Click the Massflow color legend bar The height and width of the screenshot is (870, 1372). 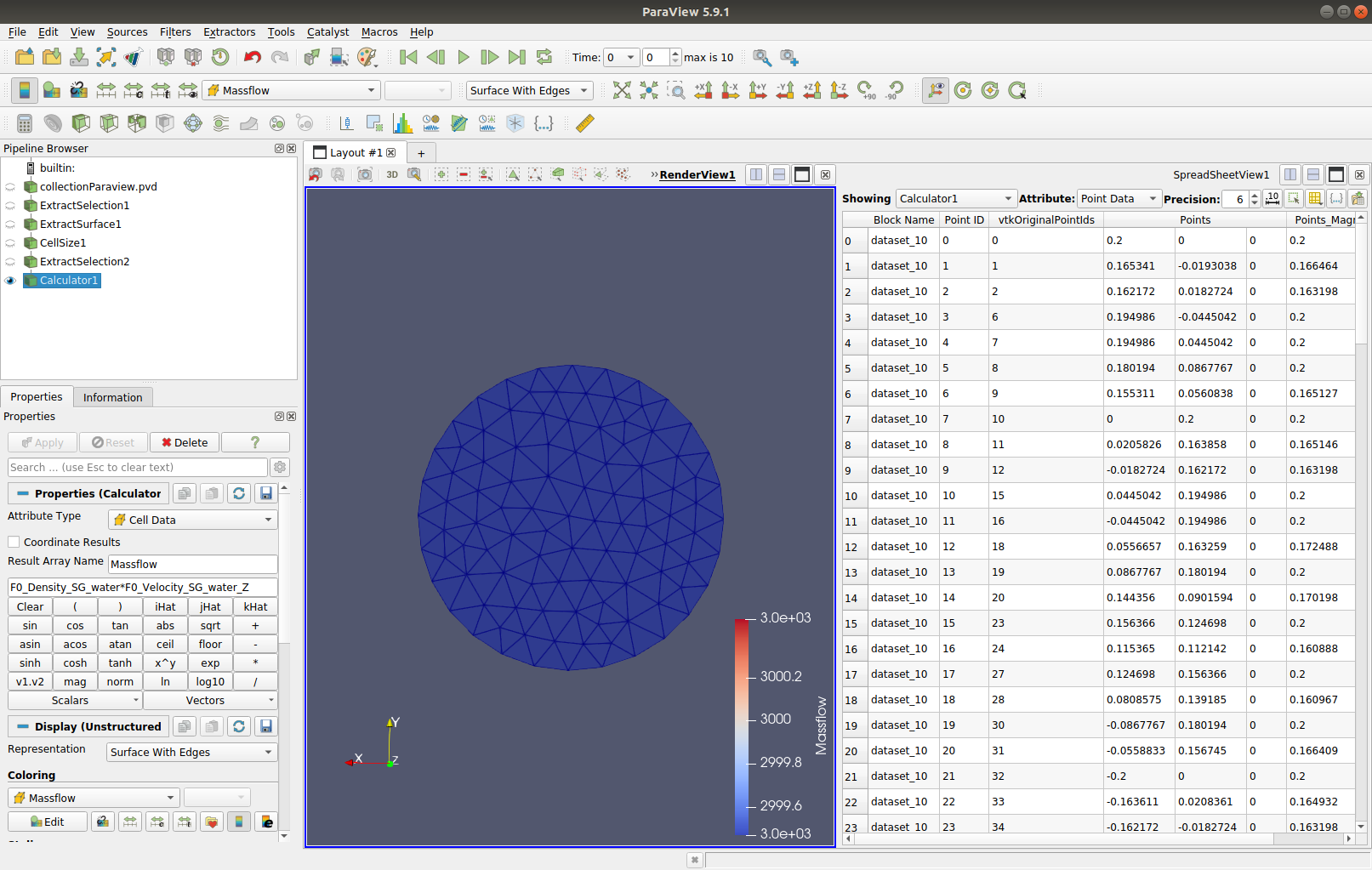coord(741,725)
